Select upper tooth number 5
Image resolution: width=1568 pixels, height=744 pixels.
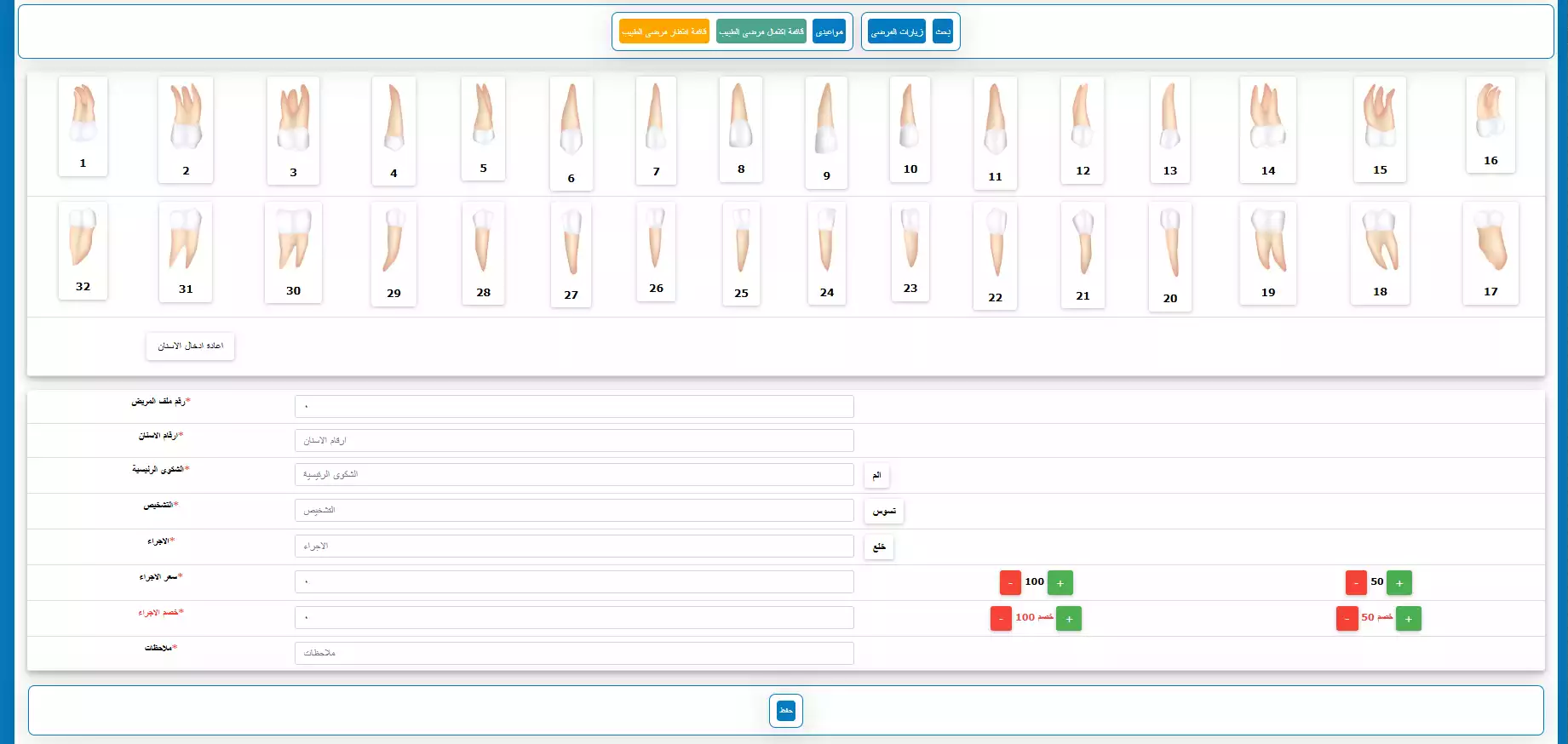coord(483,129)
